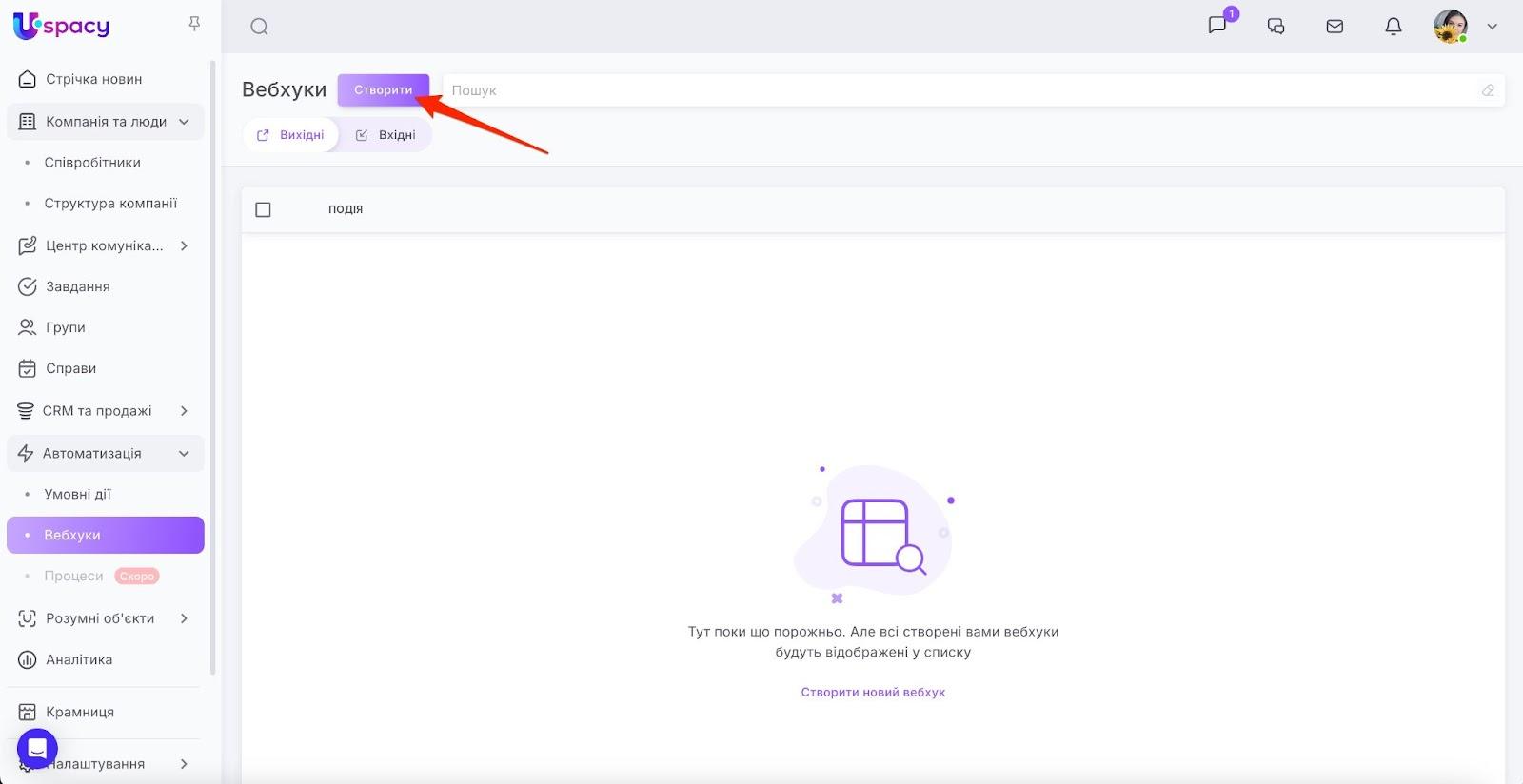The width and height of the screenshot is (1523, 784).
Task: Click the Створити новий вебхук link
Action: [x=873, y=693]
